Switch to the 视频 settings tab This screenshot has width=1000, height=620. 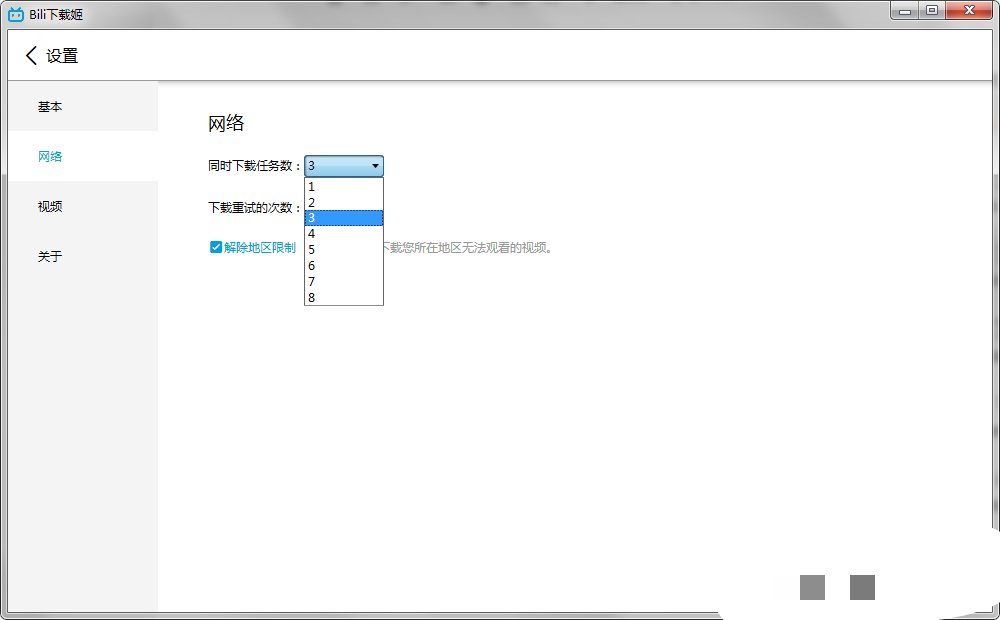coord(83,206)
